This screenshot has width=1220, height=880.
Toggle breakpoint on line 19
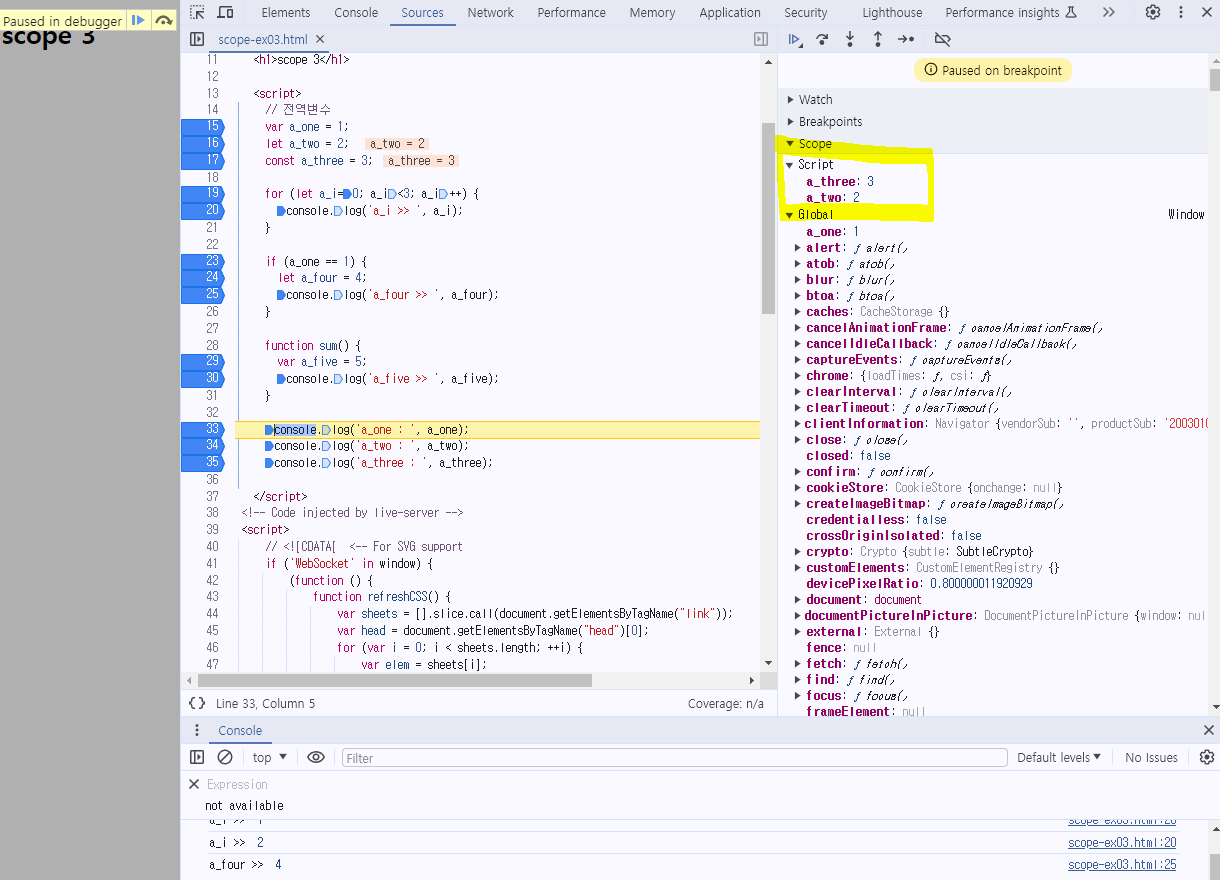(x=202, y=193)
